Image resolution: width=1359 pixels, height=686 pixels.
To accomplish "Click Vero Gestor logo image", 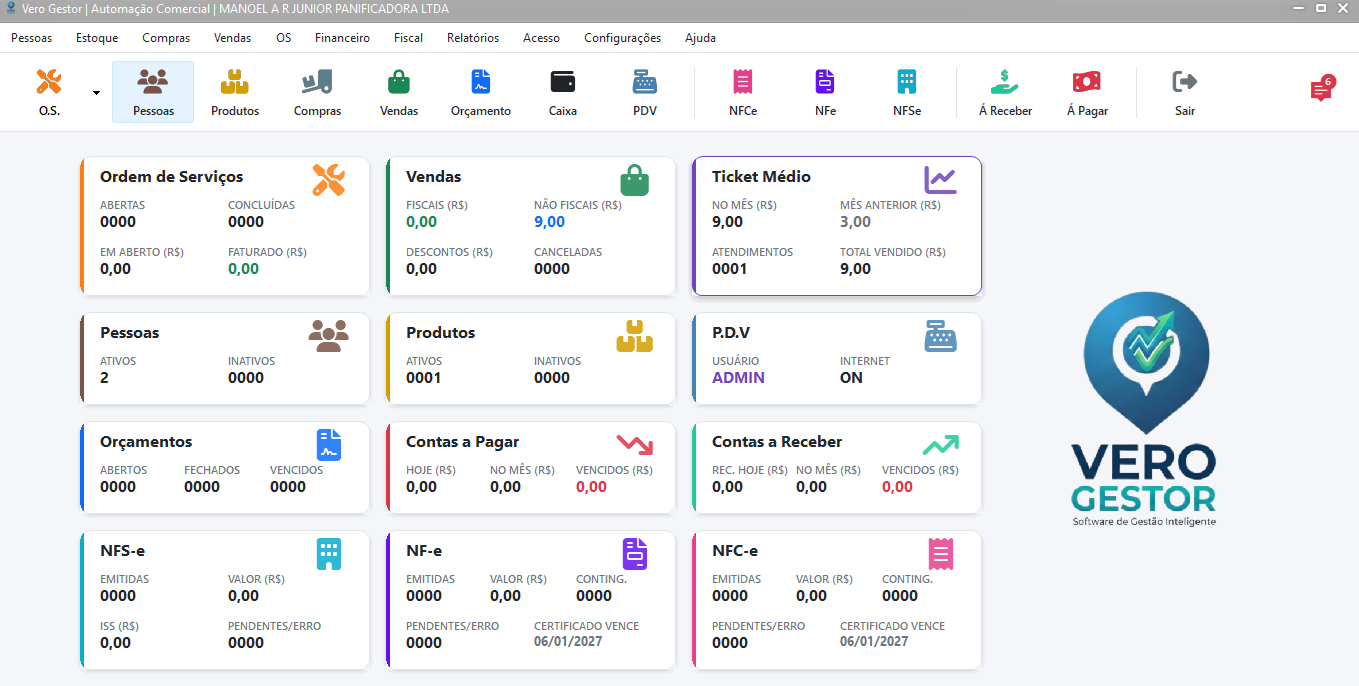I will pyautogui.click(x=1143, y=410).
